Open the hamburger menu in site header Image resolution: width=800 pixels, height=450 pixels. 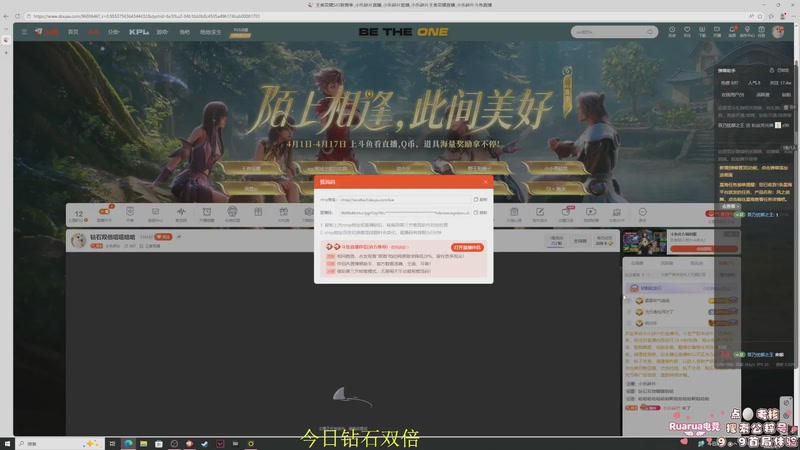tap(24, 32)
